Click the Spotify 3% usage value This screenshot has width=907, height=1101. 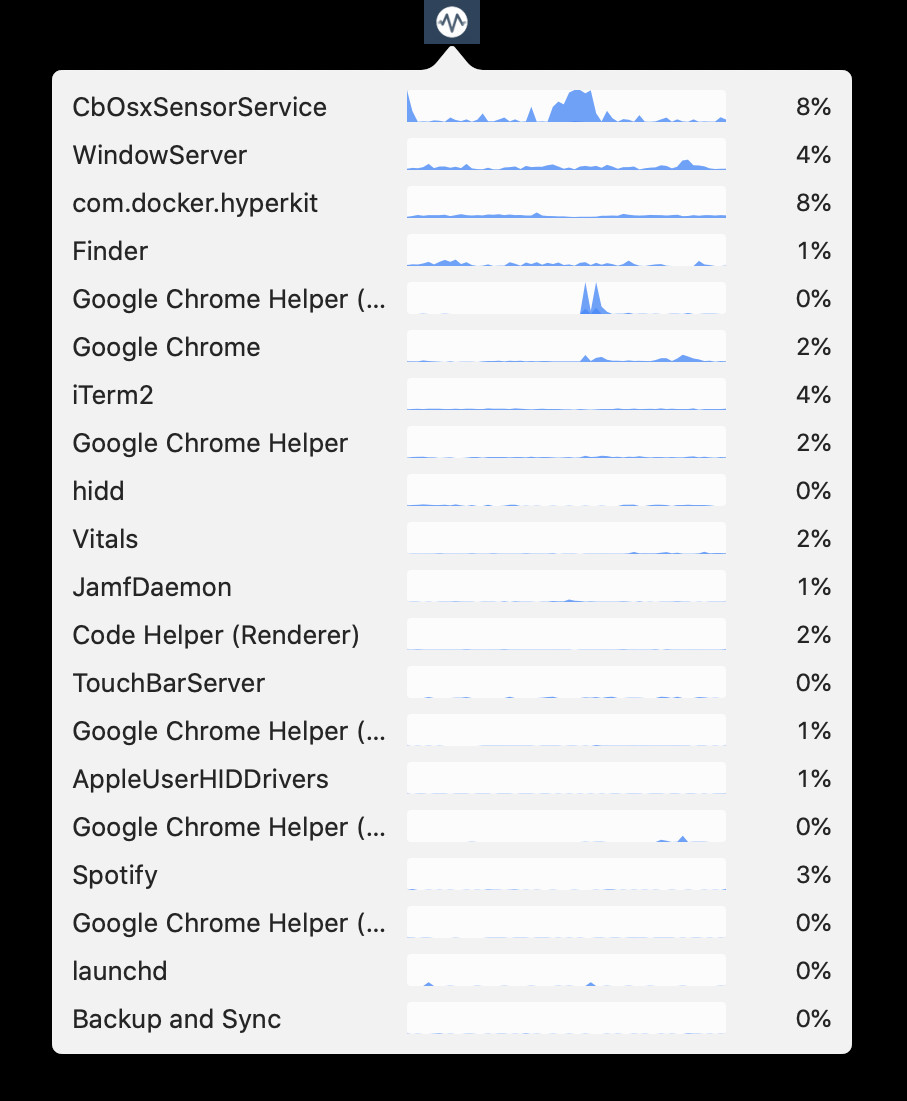pyautogui.click(x=814, y=875)
